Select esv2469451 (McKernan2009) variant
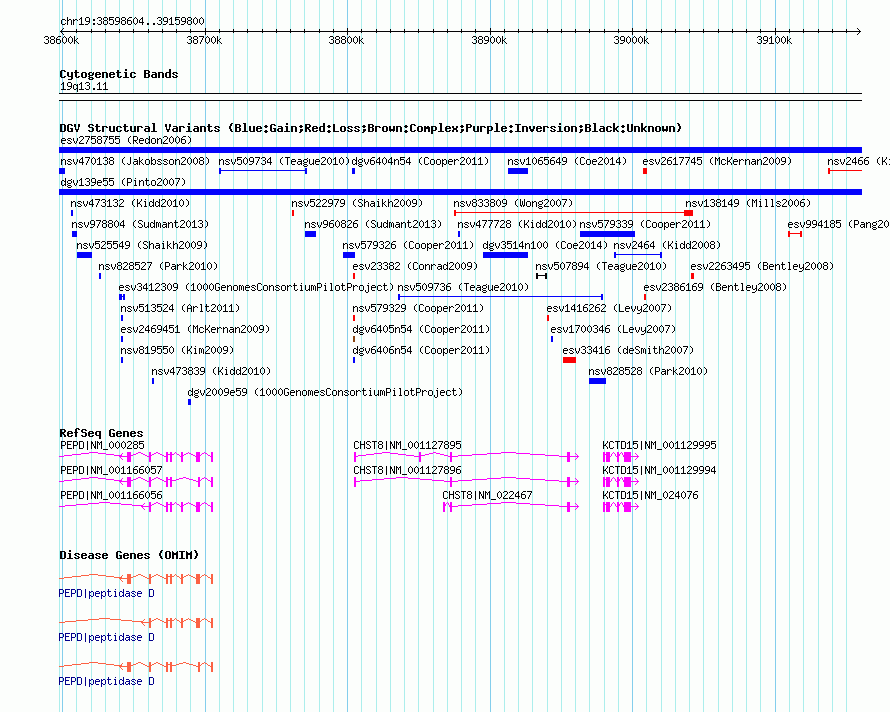The width and height of the screenshot is (890, 712). click(x=195, y=329)
